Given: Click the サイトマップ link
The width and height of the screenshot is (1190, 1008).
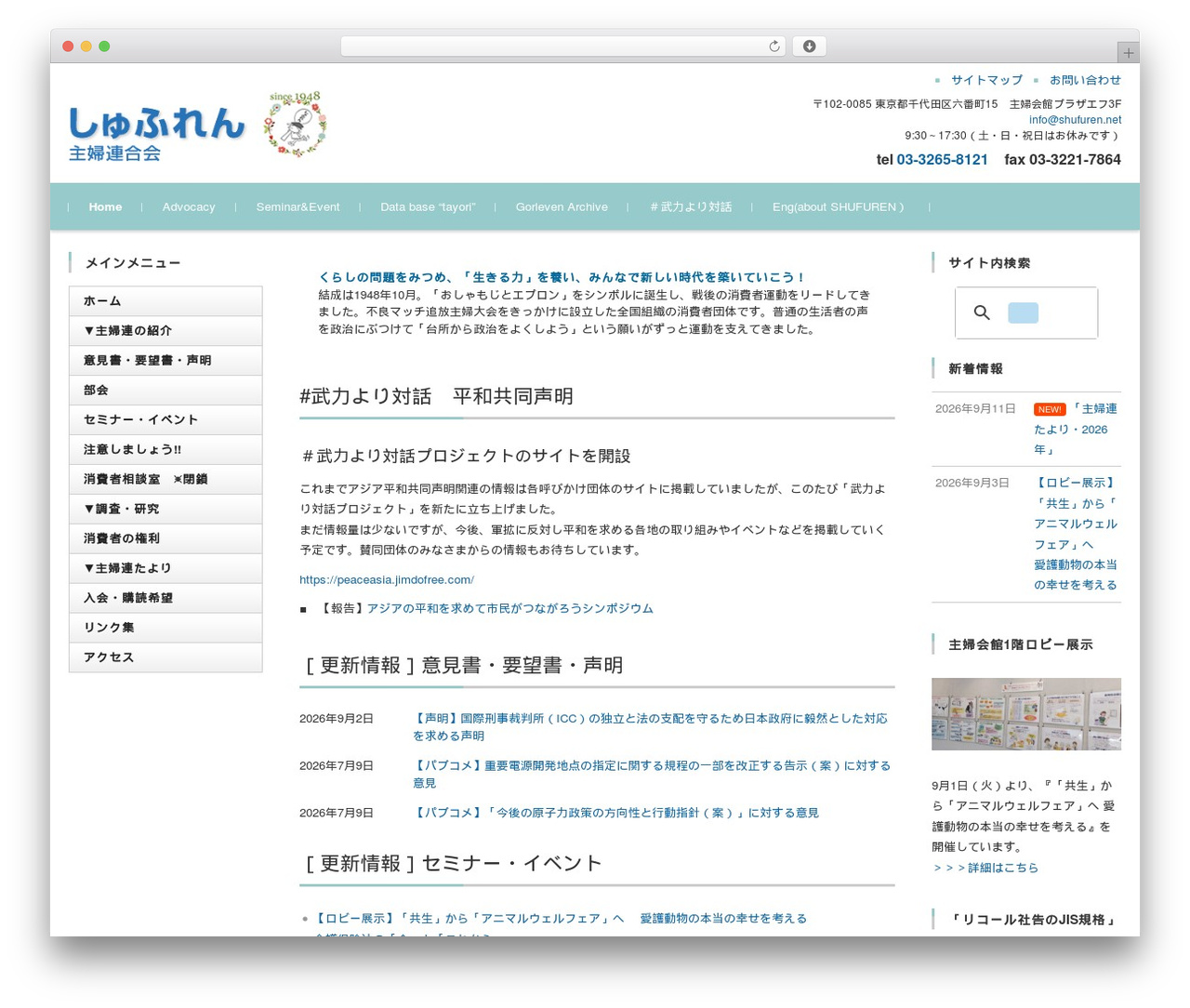Looking at the screenshot, I should [986, 80].
